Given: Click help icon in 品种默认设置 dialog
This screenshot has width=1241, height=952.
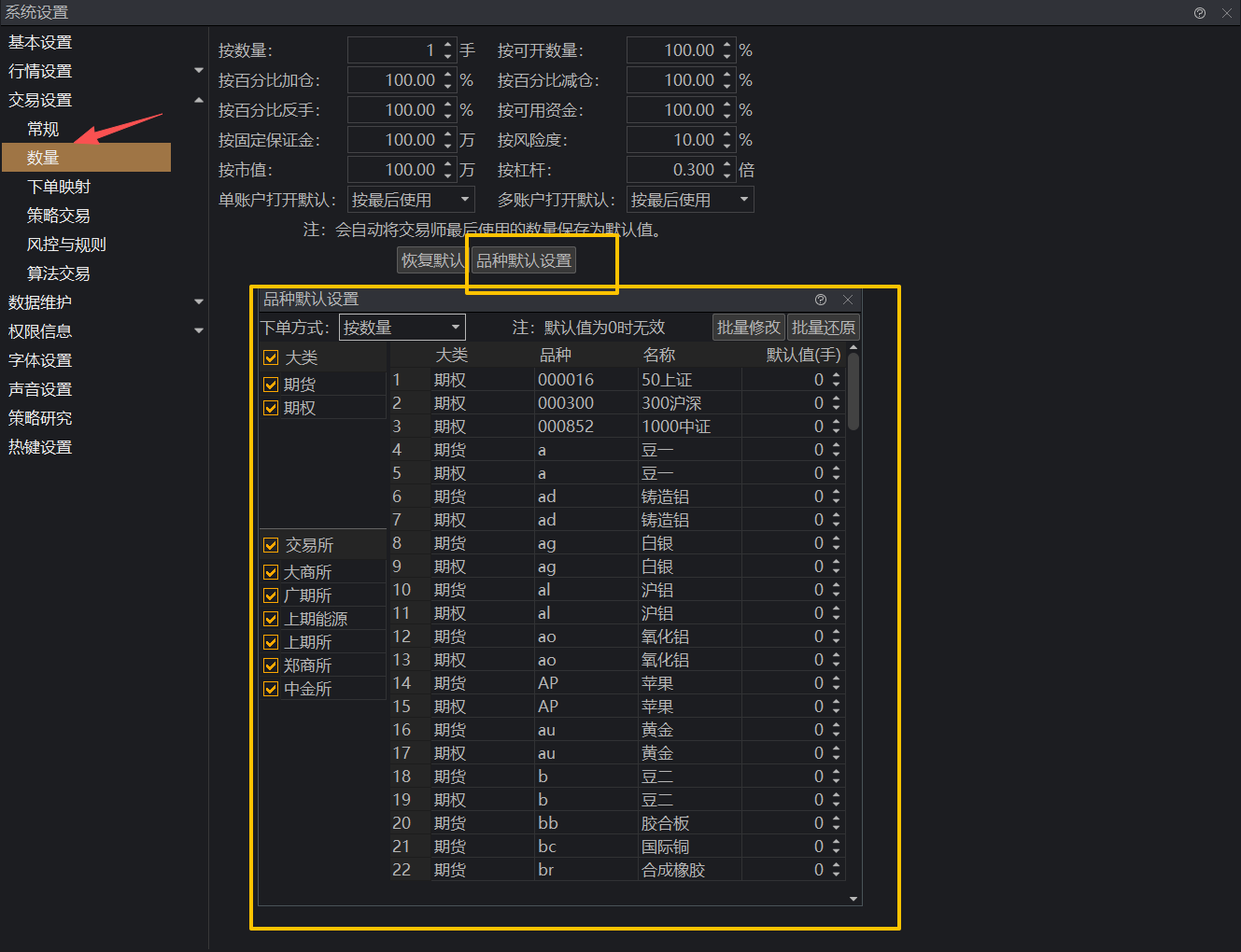Looking at the screenshot, I should [821, 300].
